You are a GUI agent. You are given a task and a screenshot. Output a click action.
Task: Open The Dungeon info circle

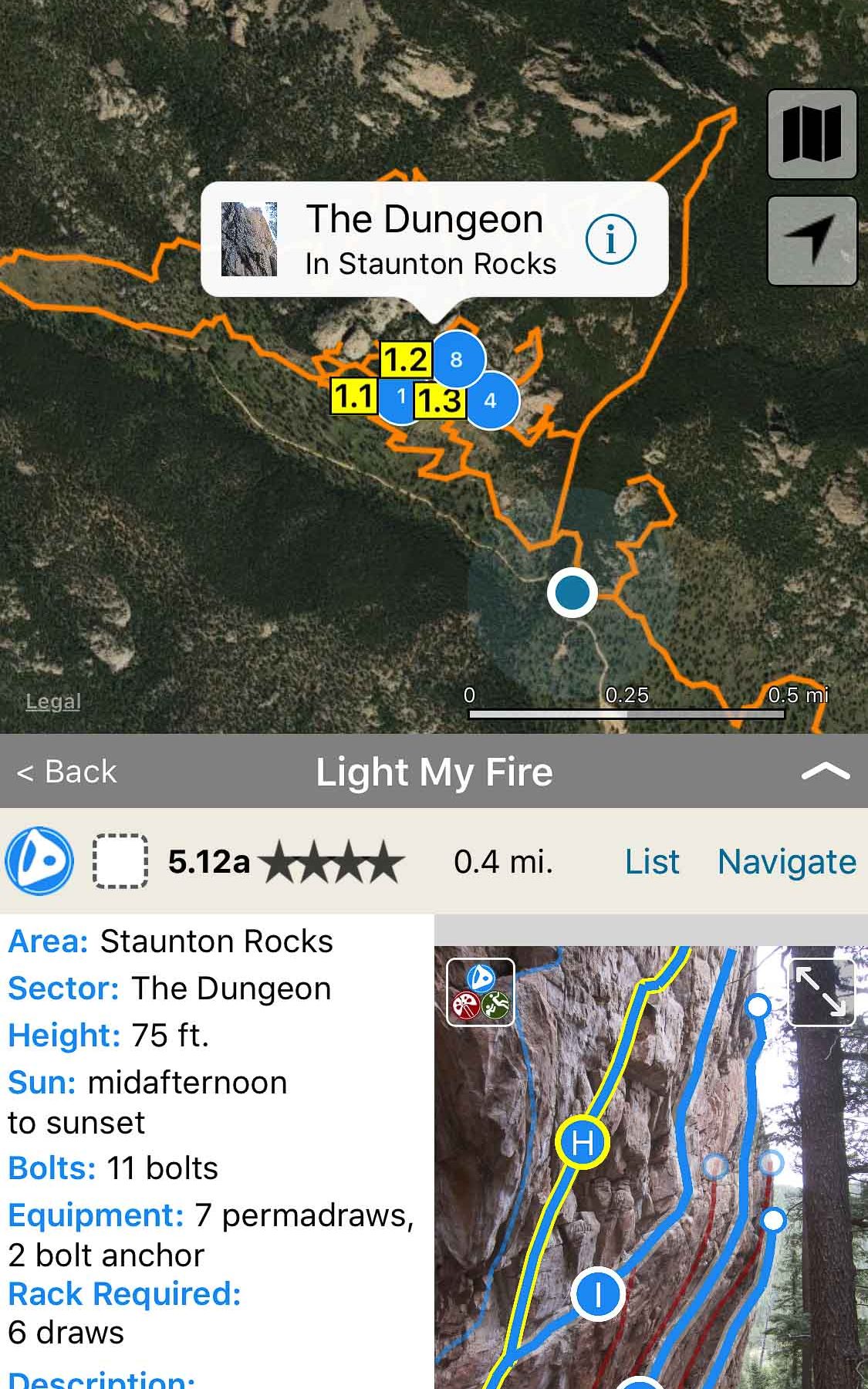coord(610,239)
